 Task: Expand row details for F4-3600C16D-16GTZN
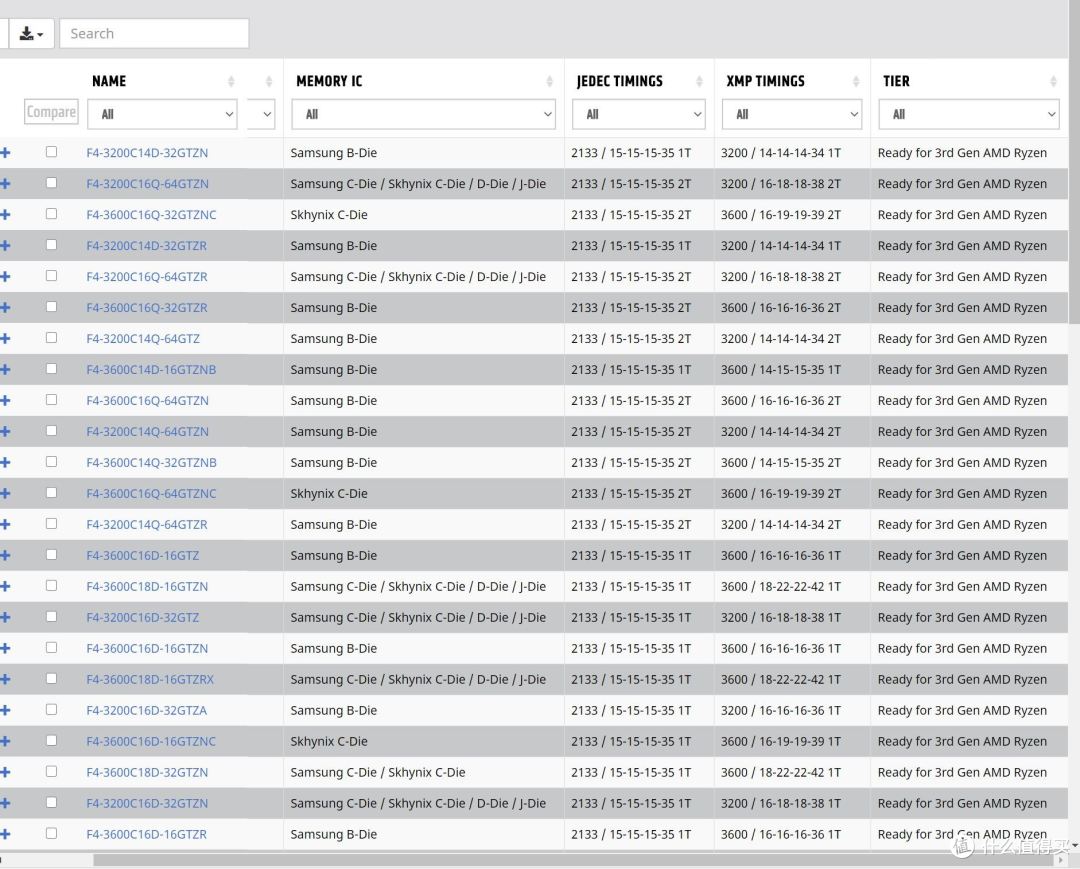pyautogui.click(x=5, y=649)
